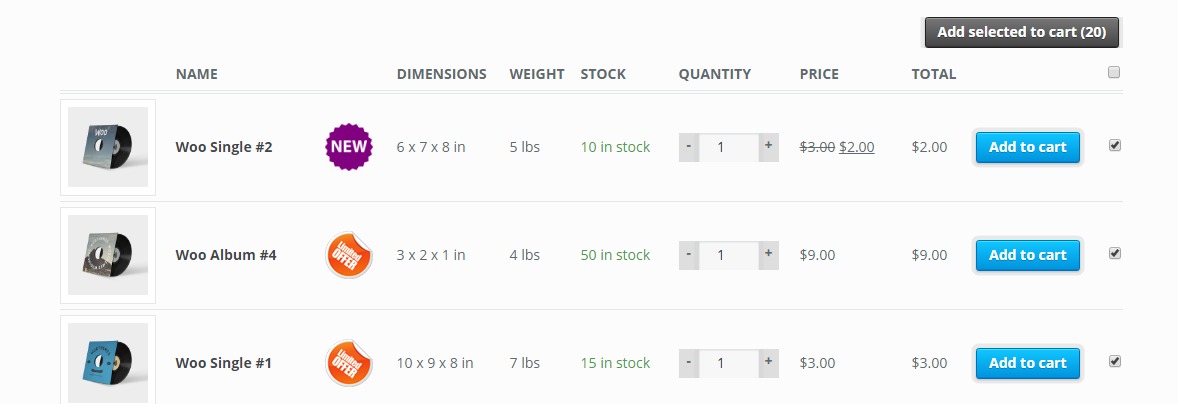Toggle the select-all checkbox in header
Screen dimensions: 1178x404
click(x=1115, y=72)
